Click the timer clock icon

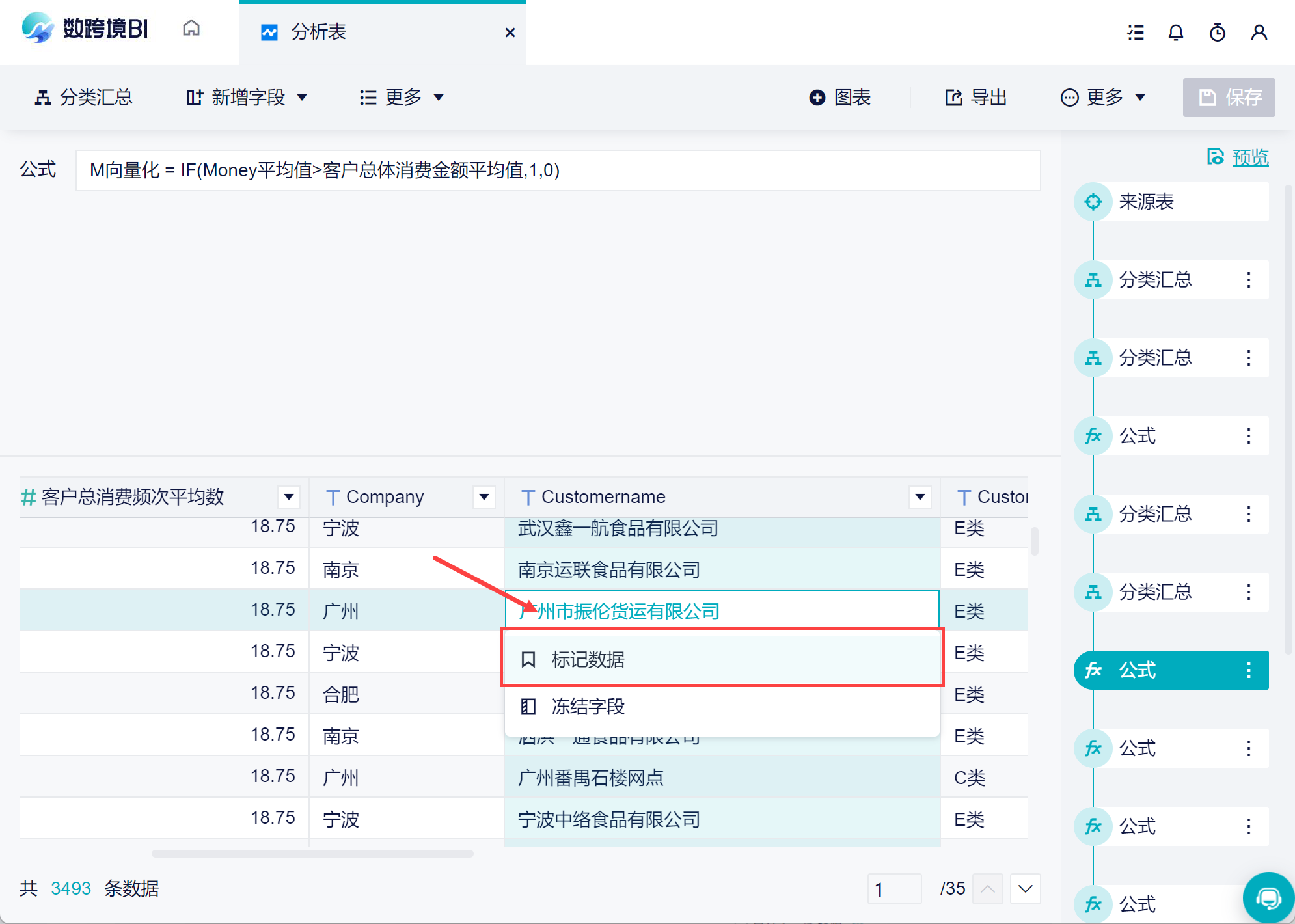[1217, 33]
